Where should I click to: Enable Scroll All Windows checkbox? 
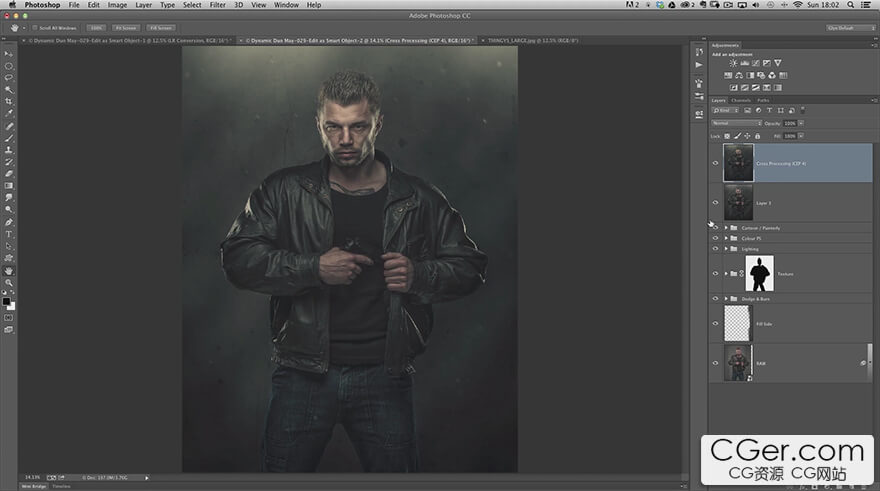pyautogui.click(x=35, y=27)
